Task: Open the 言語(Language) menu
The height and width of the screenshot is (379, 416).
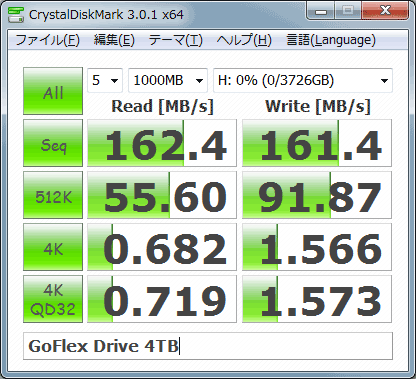Action: 331,40
